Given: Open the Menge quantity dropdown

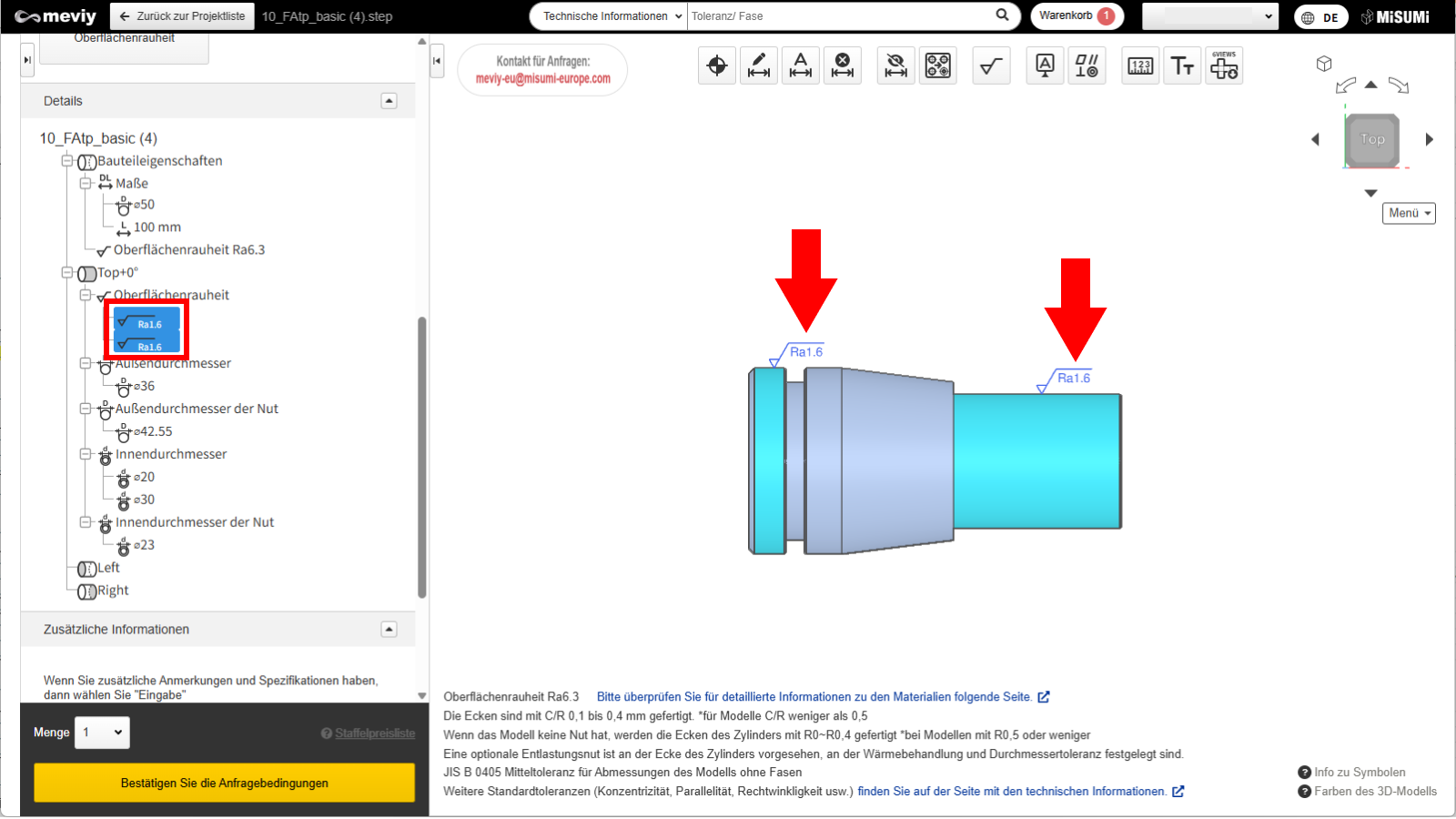Looking at the screenshot, I should (102, 733).
